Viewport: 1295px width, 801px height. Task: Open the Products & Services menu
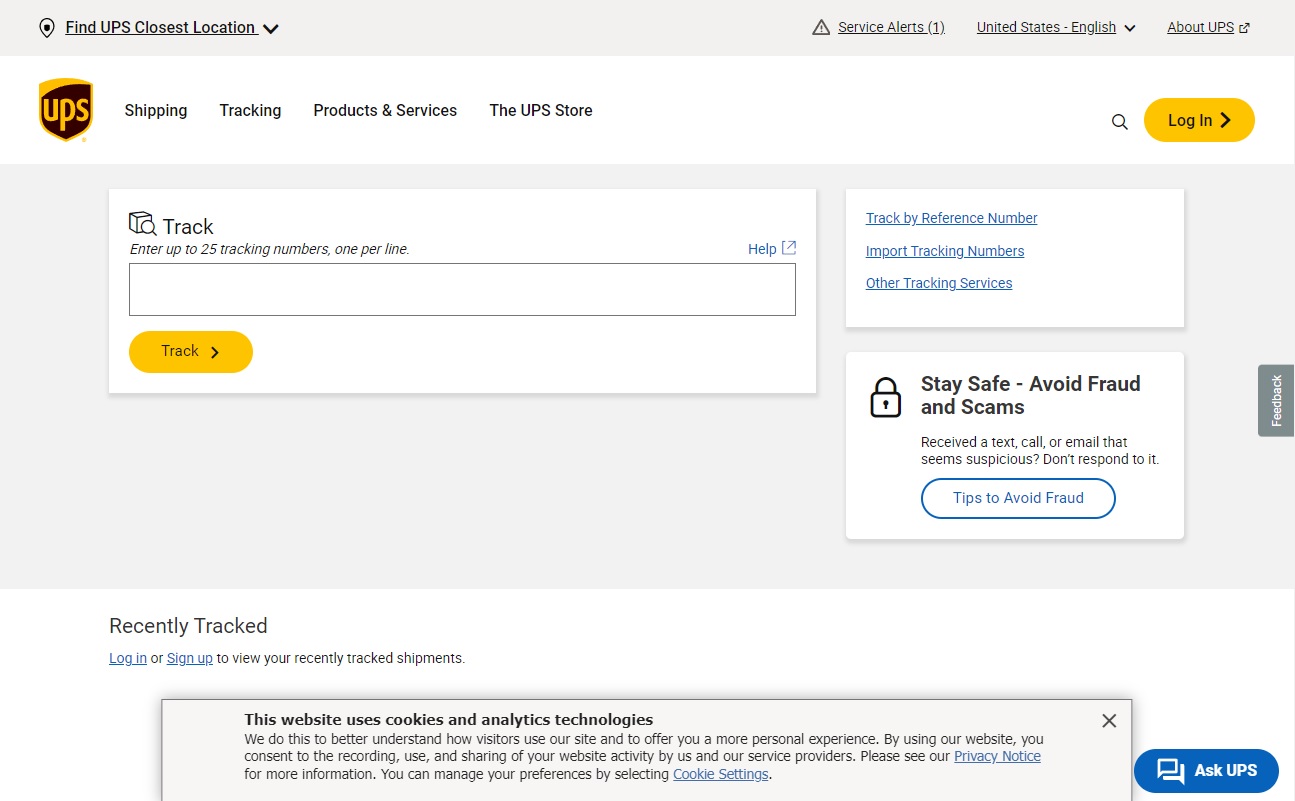385,110
